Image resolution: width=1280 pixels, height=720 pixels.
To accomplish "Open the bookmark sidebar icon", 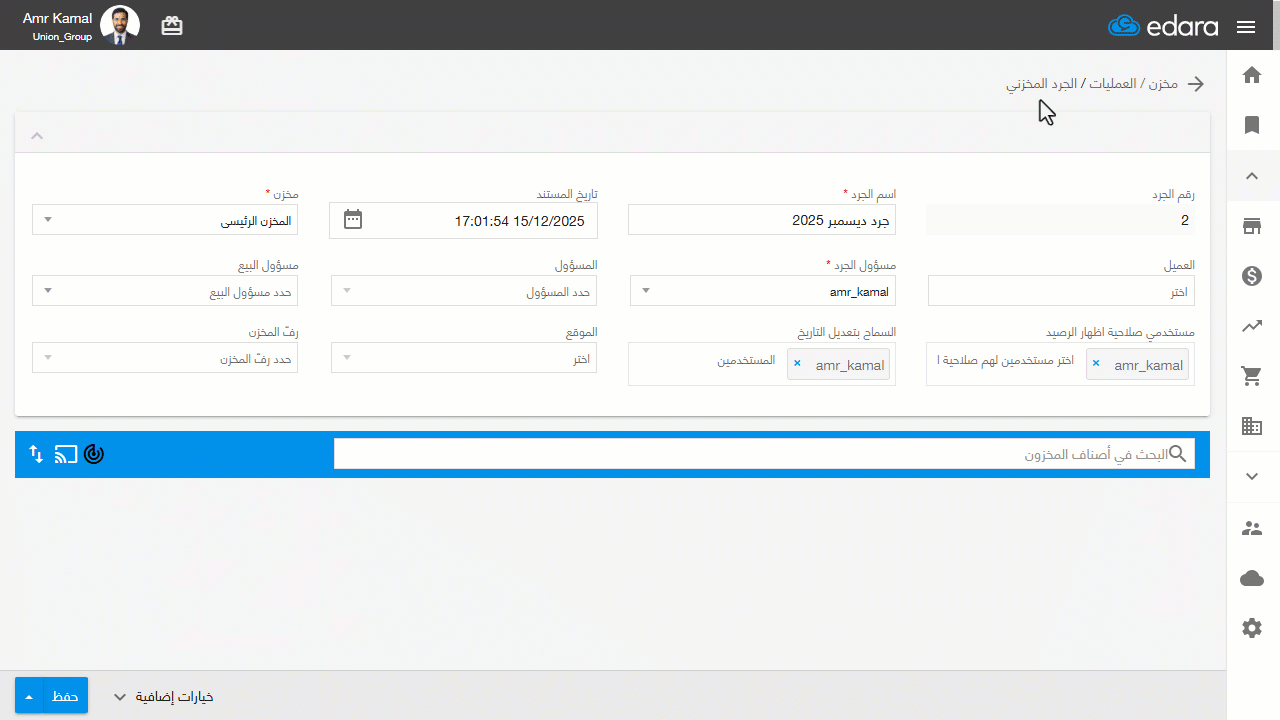I will [x=1252, y=125].
